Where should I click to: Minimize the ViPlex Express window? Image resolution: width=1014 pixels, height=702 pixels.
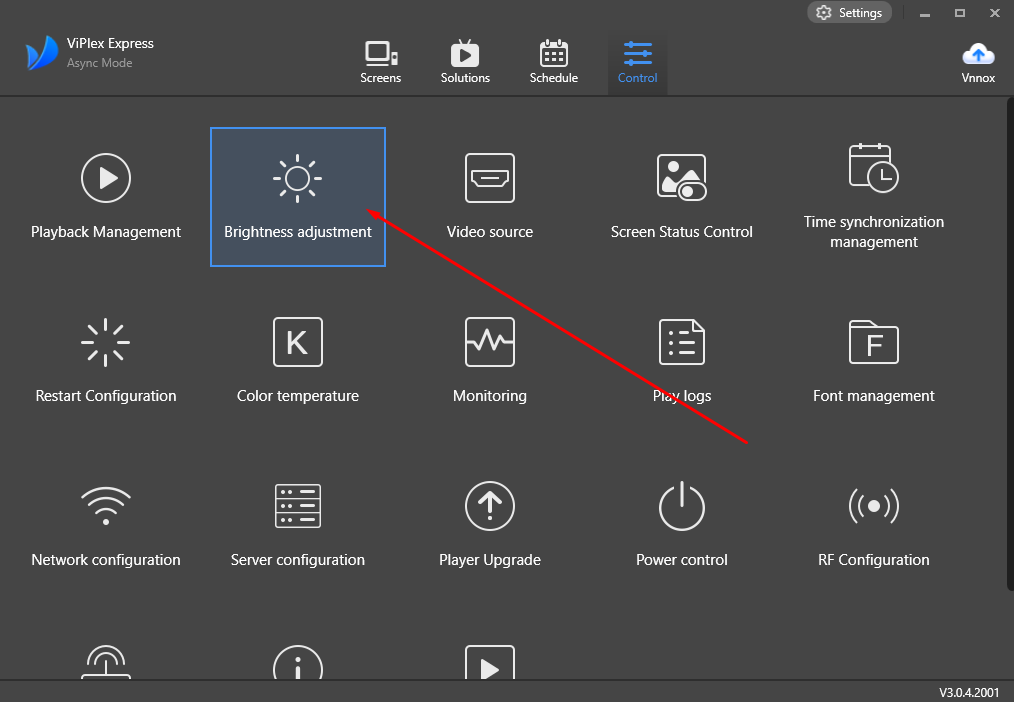tap(925, 14)
